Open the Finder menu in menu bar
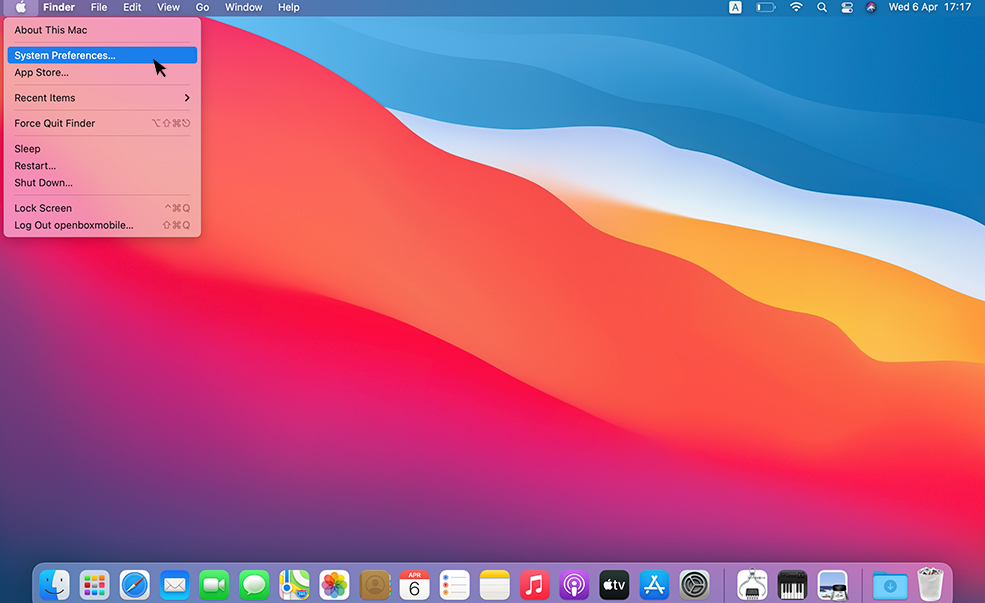Image resolution: width=985 pixels, height=603 pixels. [59, 8]
